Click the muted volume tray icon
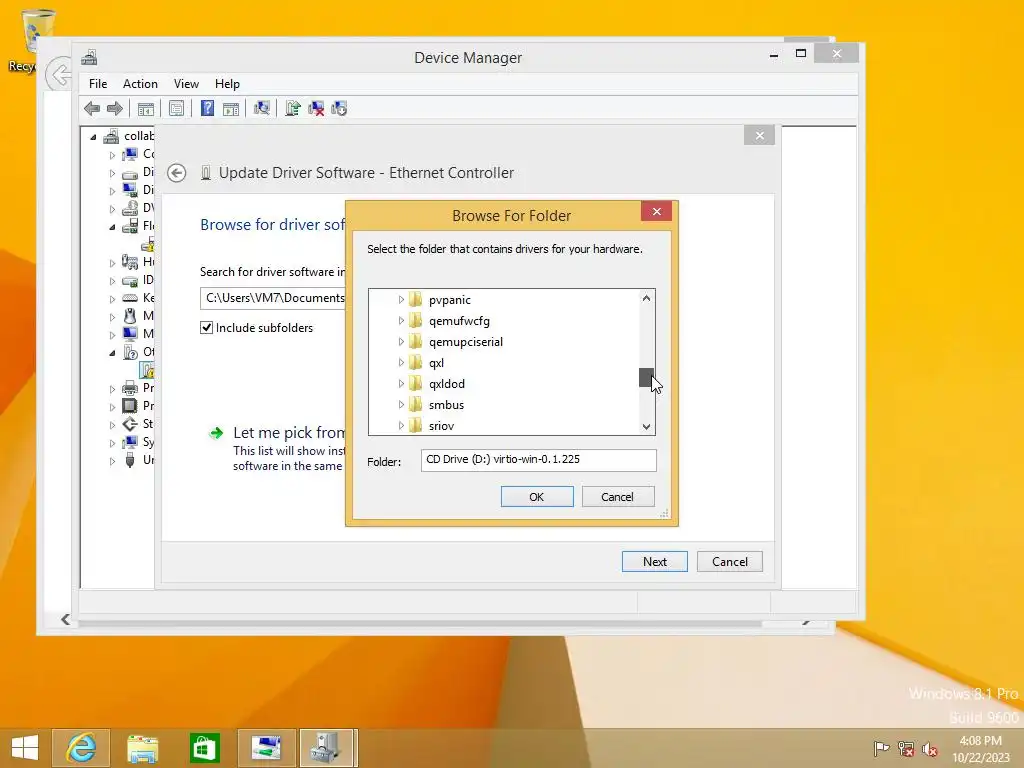 (929, 748)
